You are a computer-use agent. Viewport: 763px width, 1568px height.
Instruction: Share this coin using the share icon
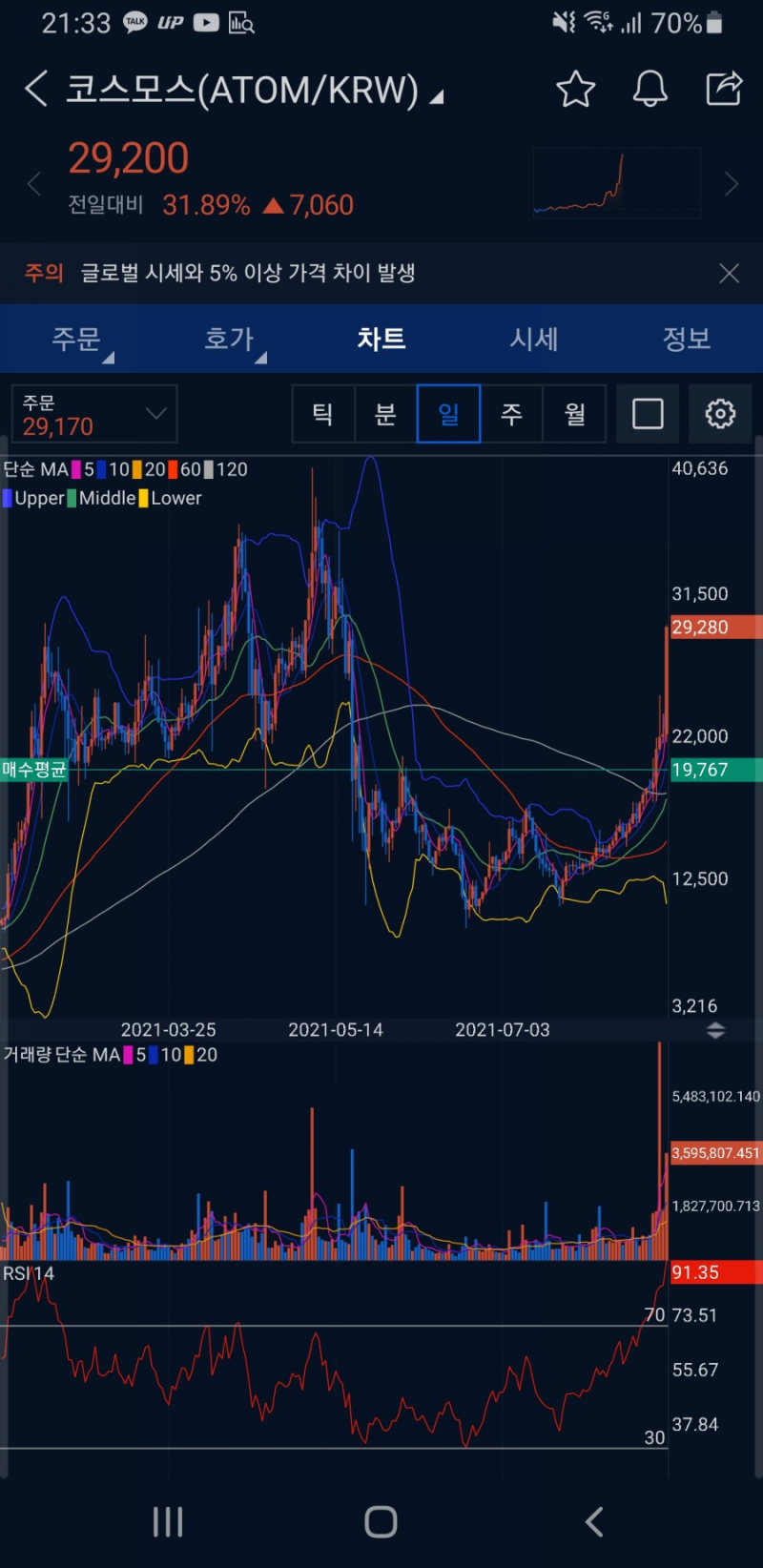click(x=724, y=88)
